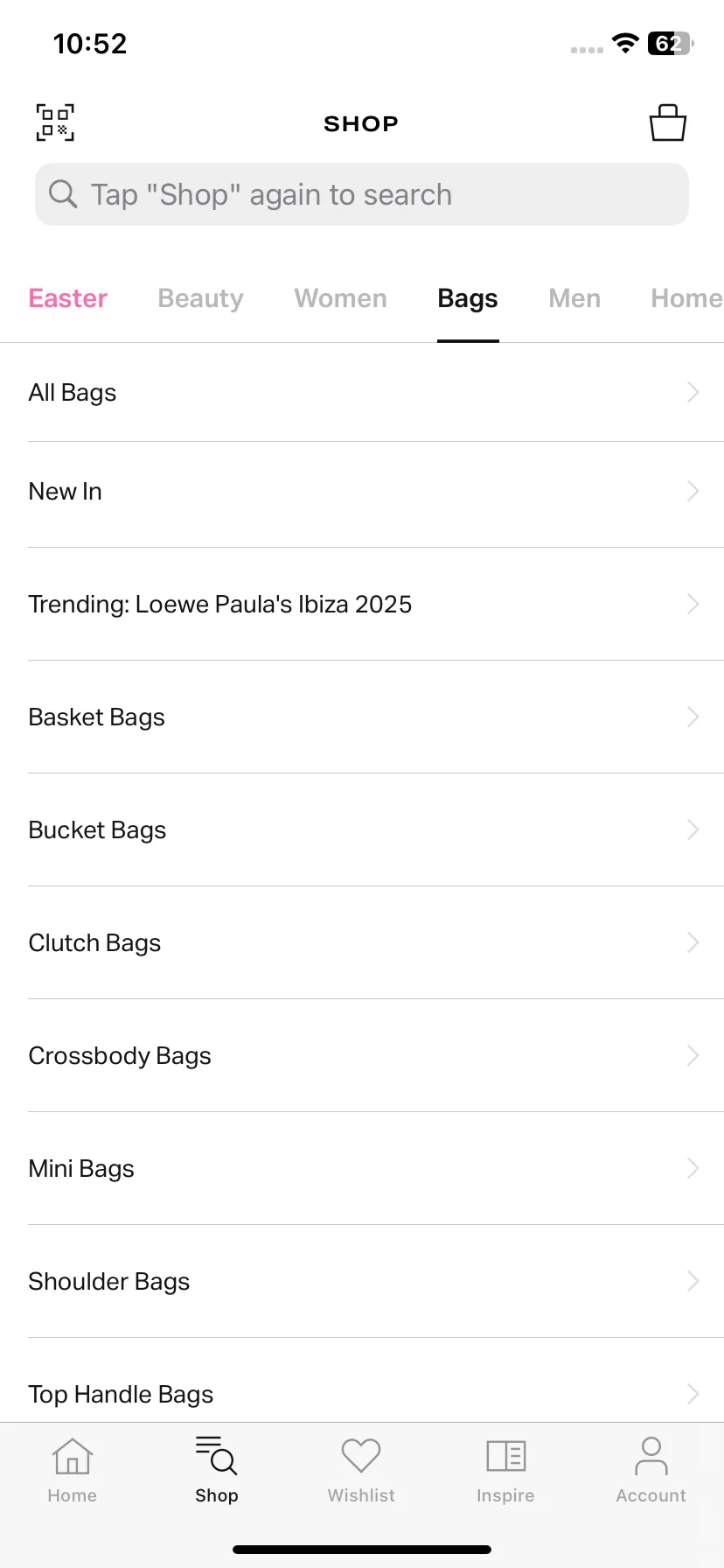The height and width of the screenshot is (1568, 724).
Task: Open Account profile icon
Action: point(651,1456)
